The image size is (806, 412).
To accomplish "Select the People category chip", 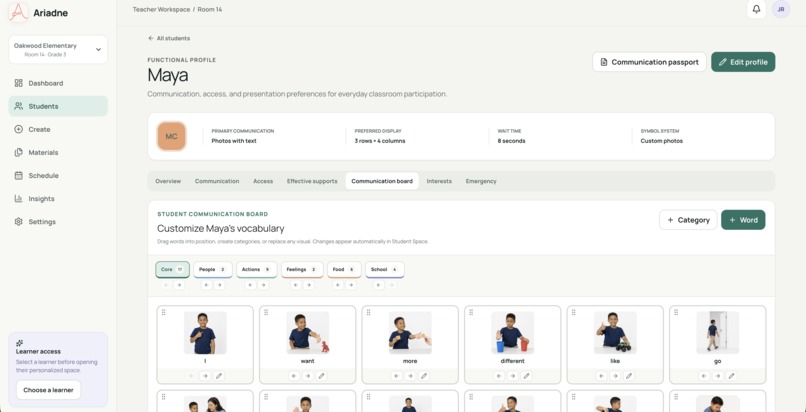I will 213,269.
